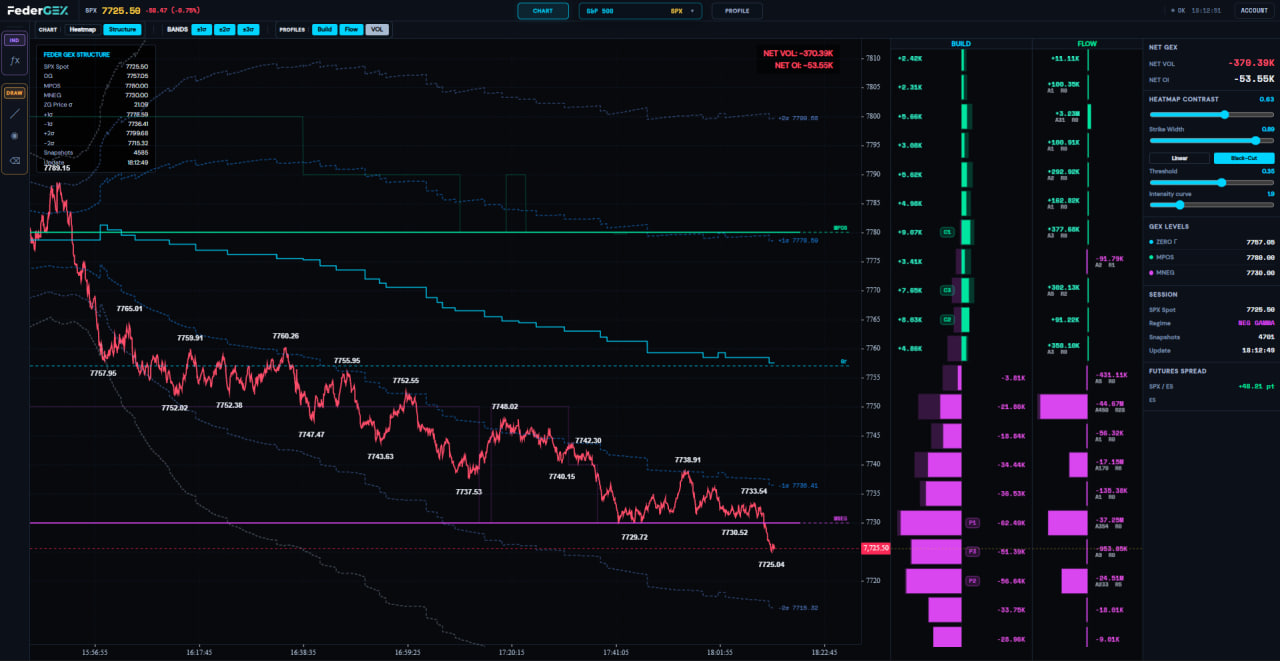Viewport: 1280px width, 661px height.
Task: Open the S&P 500 SPX symbol dropdown
Action: 640,11
